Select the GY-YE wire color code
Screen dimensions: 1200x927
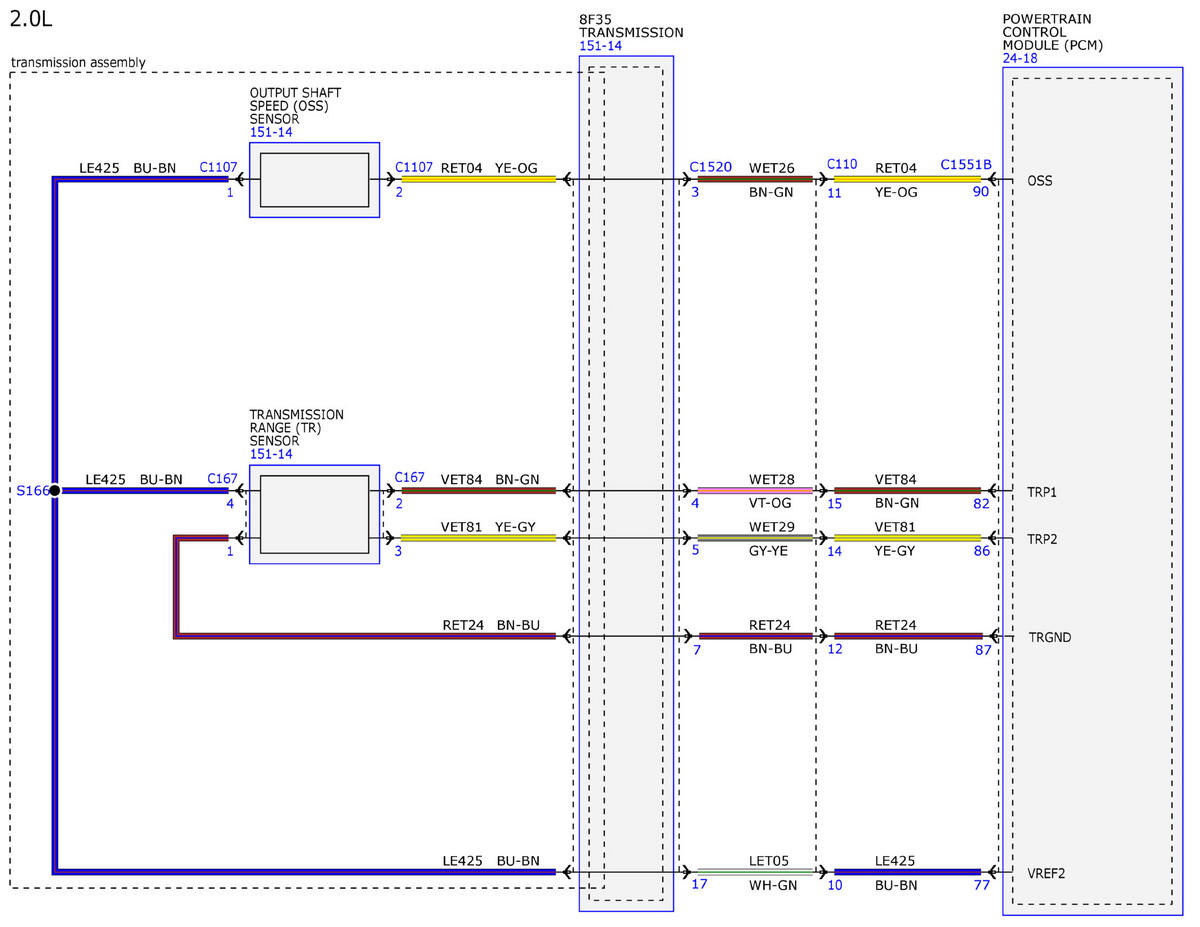770,550
